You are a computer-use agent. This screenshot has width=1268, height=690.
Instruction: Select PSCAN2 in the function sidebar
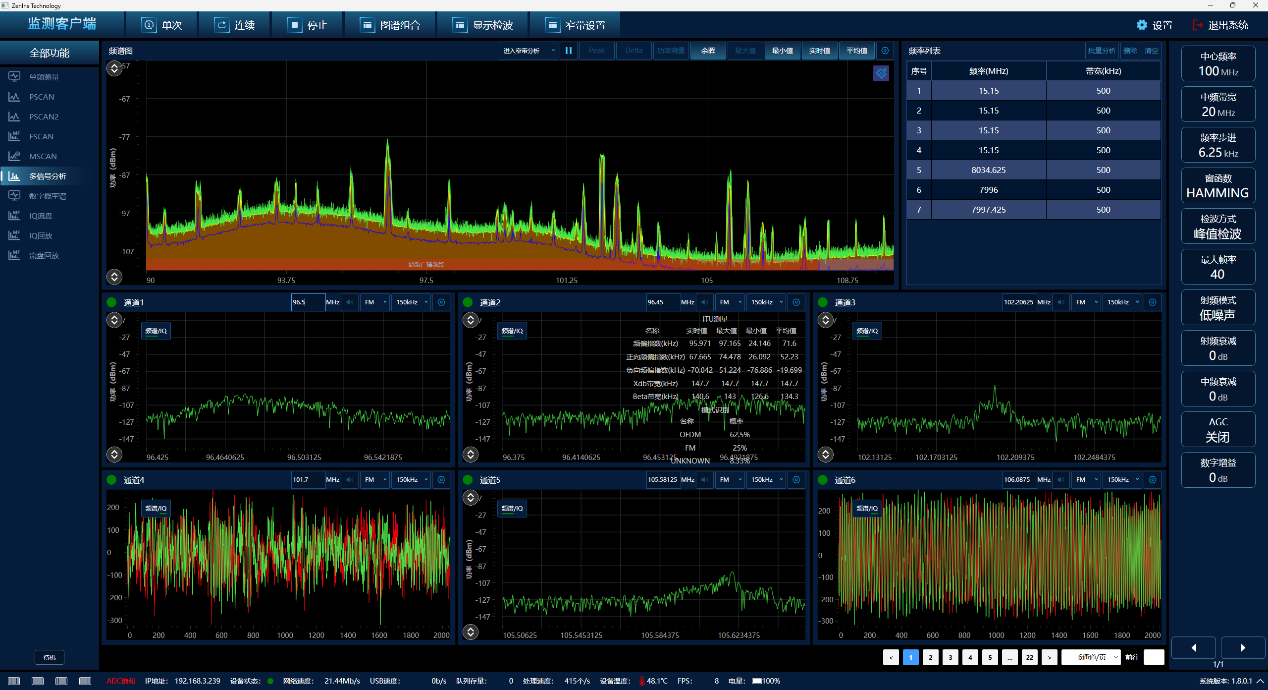coord(50,116)
